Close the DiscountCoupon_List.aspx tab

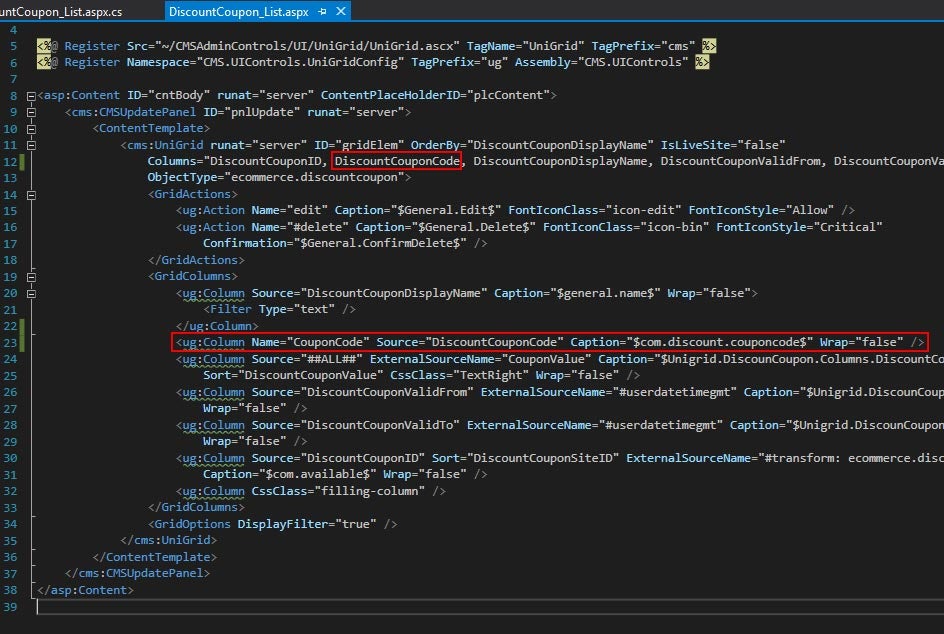(x=341, y=13)
